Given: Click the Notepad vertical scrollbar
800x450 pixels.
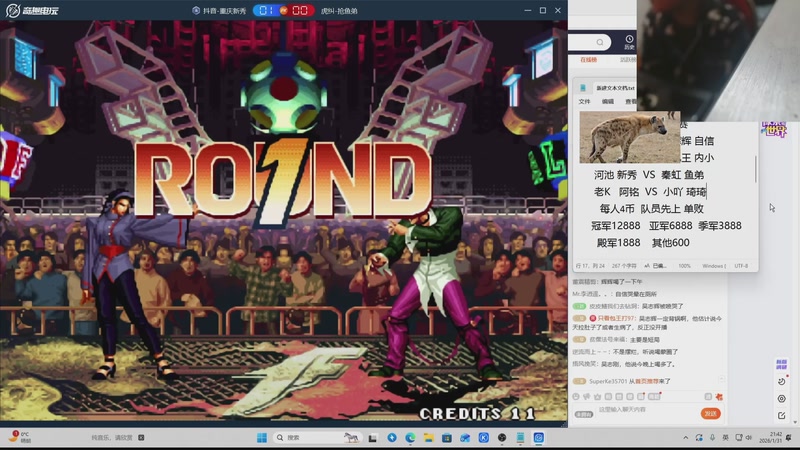Looking at the screenshot, I should (755, 169).
